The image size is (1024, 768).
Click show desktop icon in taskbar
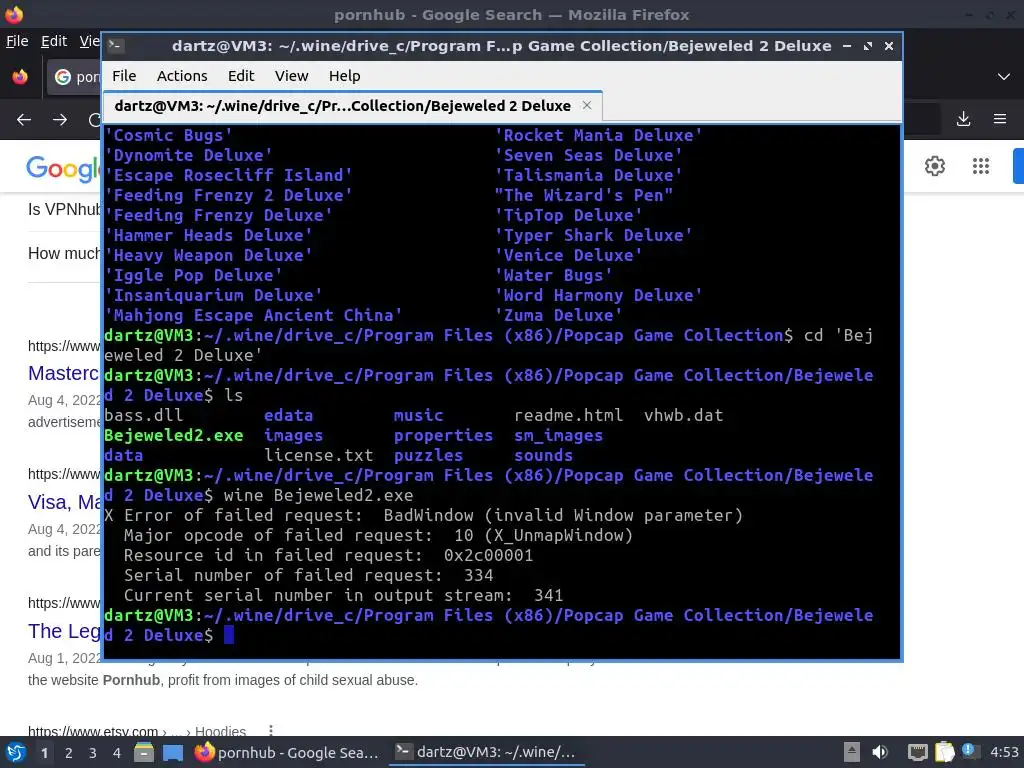pos(173,752)
